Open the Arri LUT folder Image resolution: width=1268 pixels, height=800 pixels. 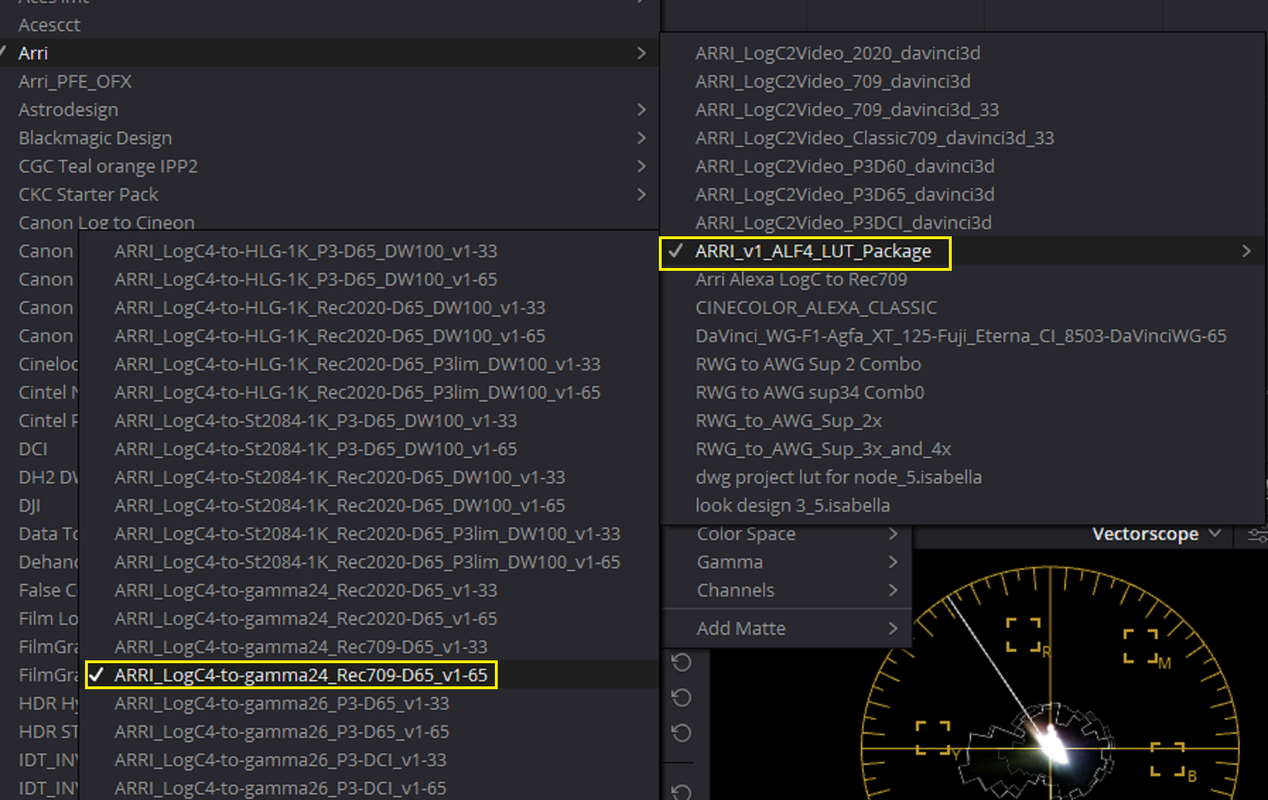point(329,53)
